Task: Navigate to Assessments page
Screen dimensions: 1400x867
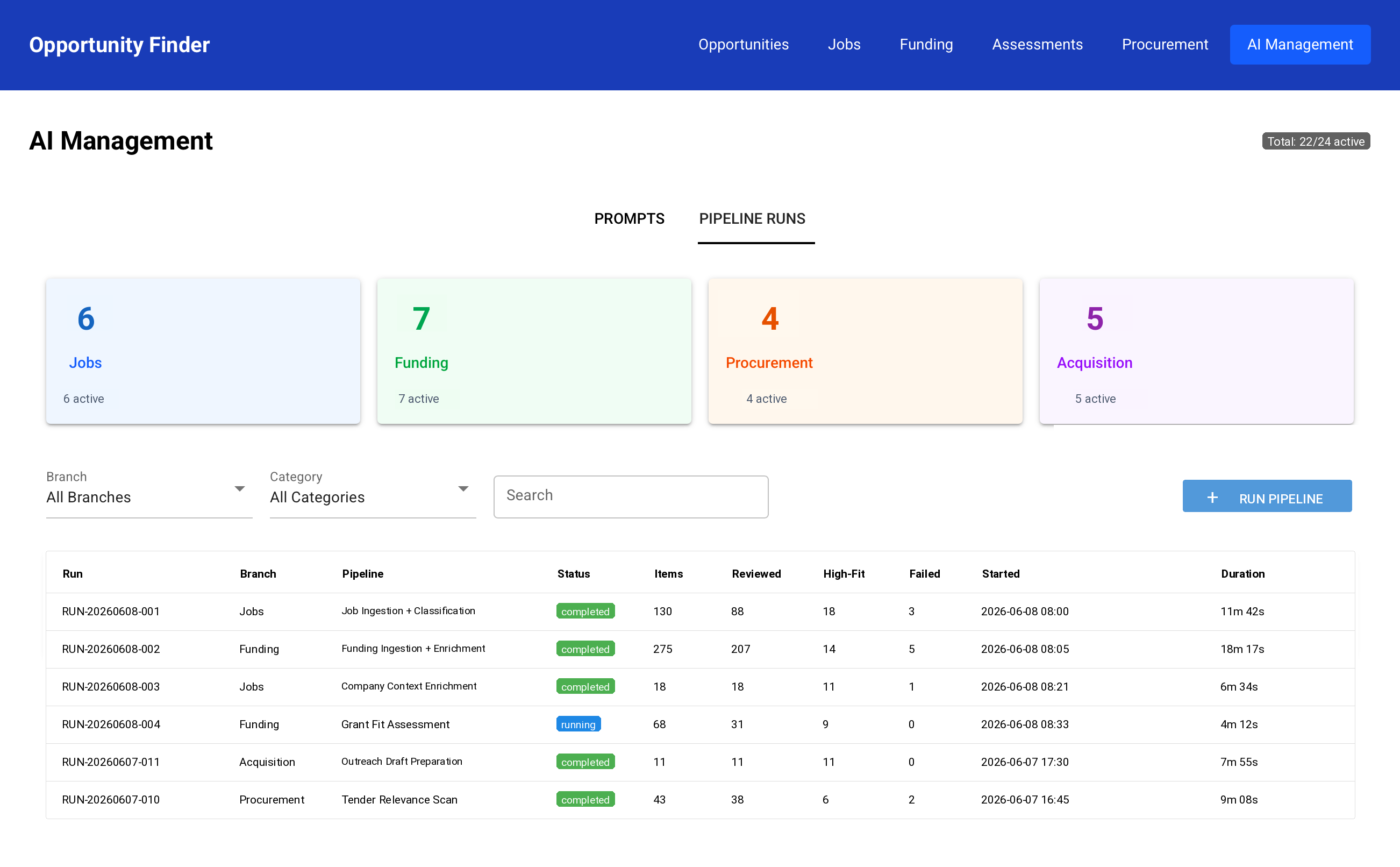Action: tap(1037, 44)
